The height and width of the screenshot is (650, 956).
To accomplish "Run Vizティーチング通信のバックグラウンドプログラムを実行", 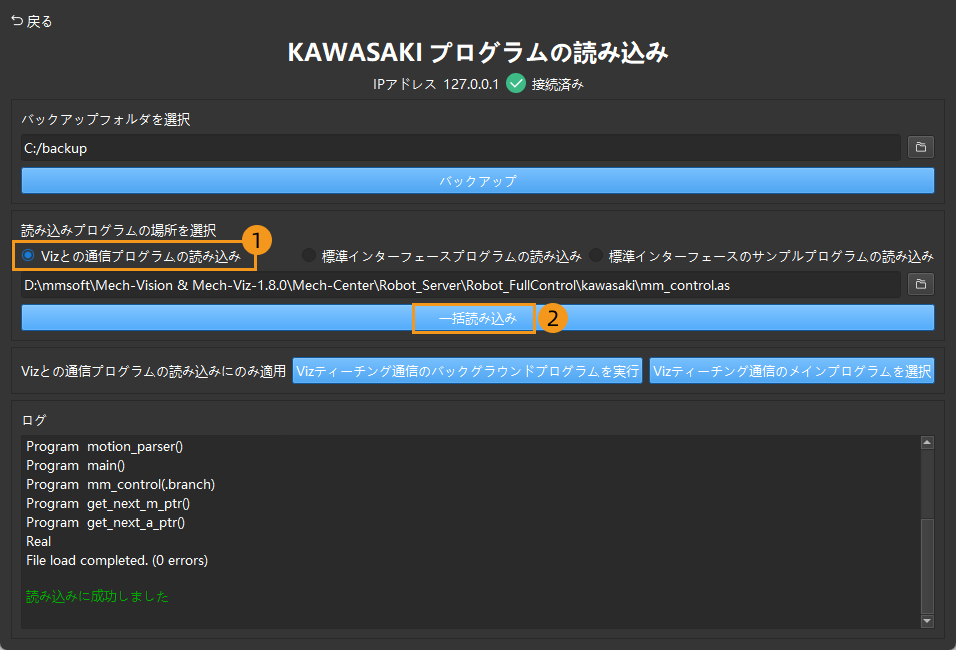I will [x=467, y=371].
